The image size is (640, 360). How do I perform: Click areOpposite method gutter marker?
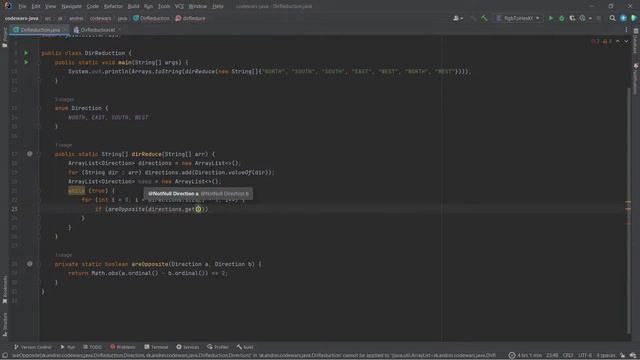click(x=29, y=264)
